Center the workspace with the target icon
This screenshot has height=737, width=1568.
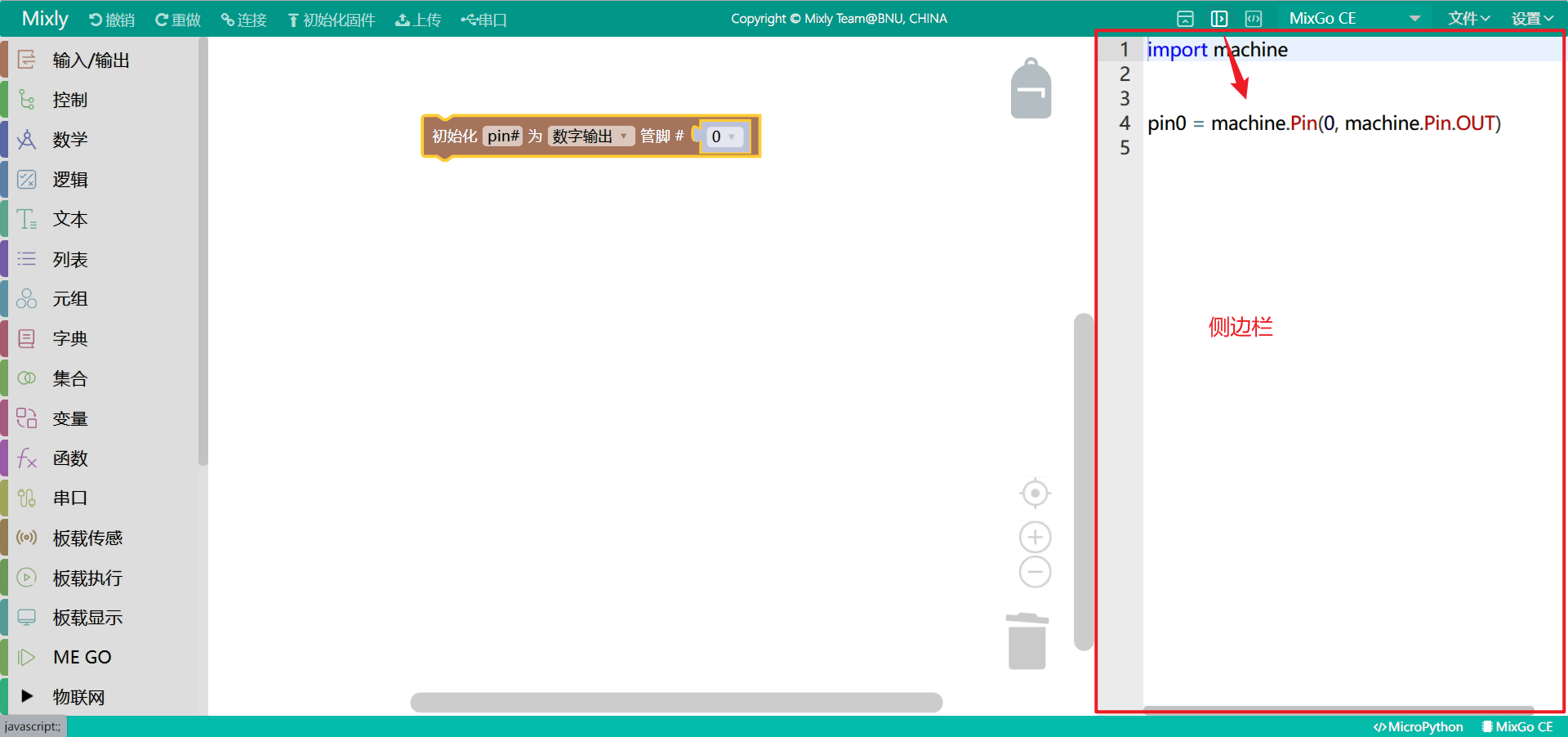(1036, 494)
